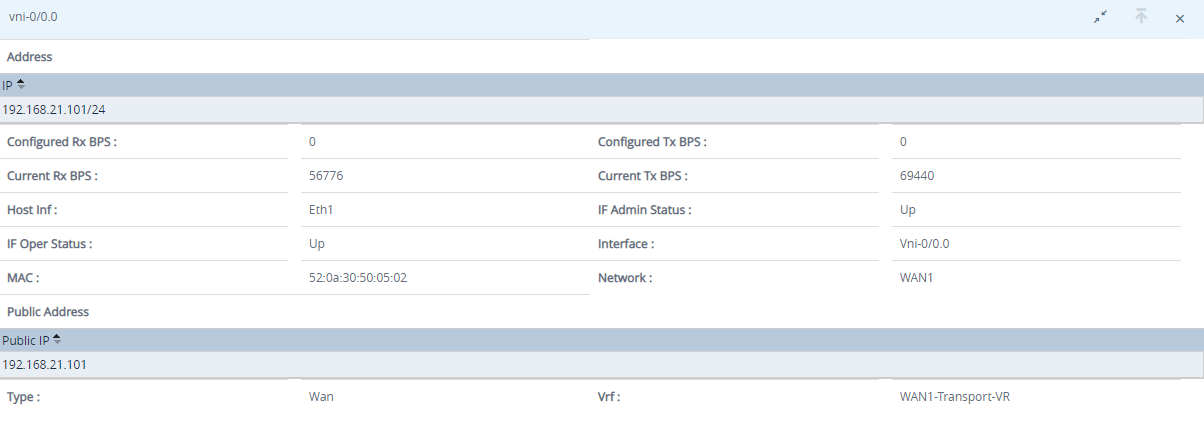Sort the IP column using its arrows
The width and height of the screenshot is (1204, 428).
(21, 85)
